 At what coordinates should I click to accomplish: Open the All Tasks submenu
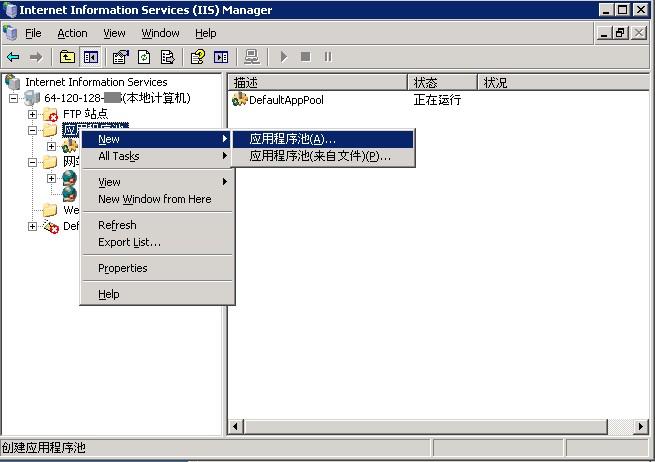(x=119, y=156)
